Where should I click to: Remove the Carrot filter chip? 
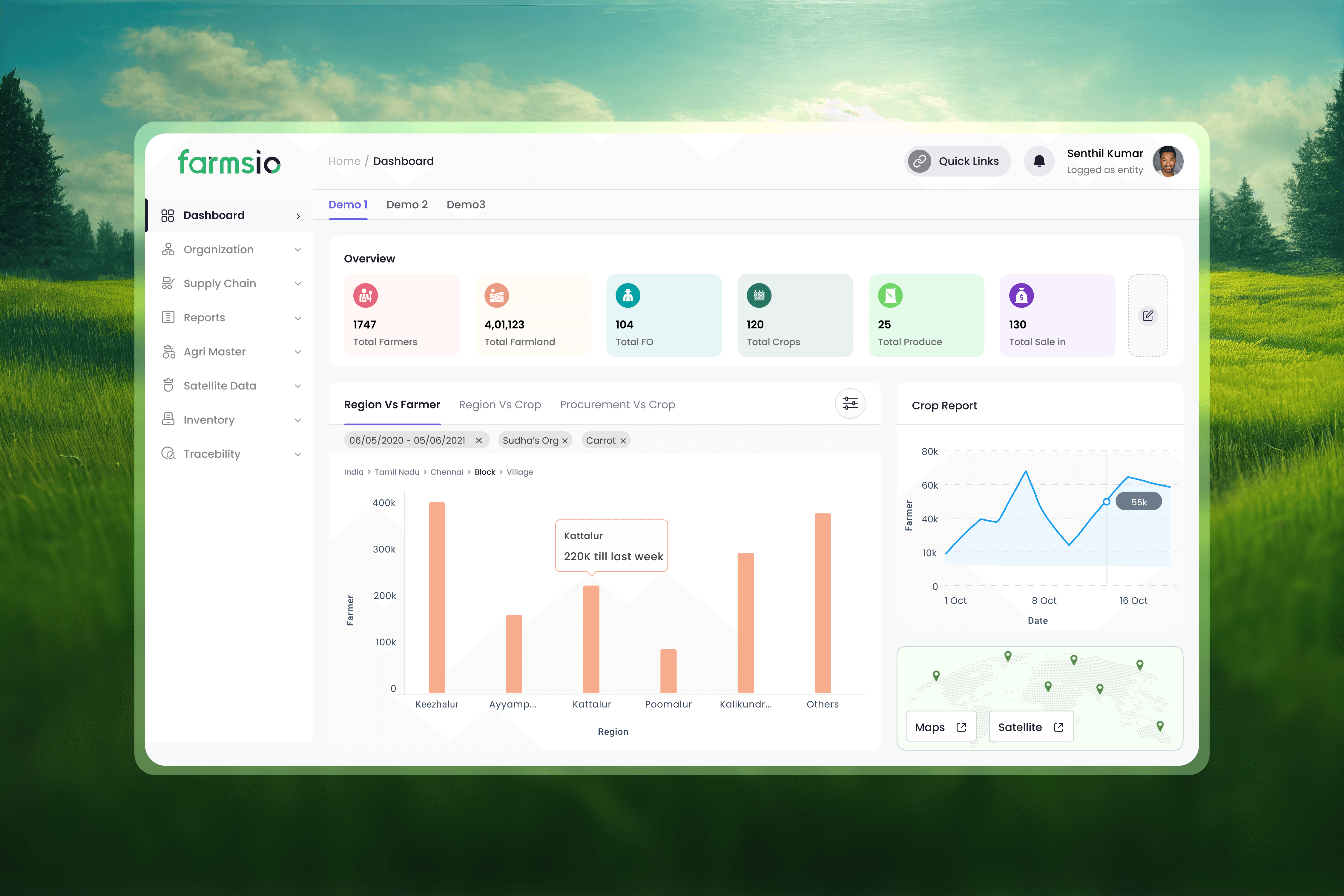623,441
